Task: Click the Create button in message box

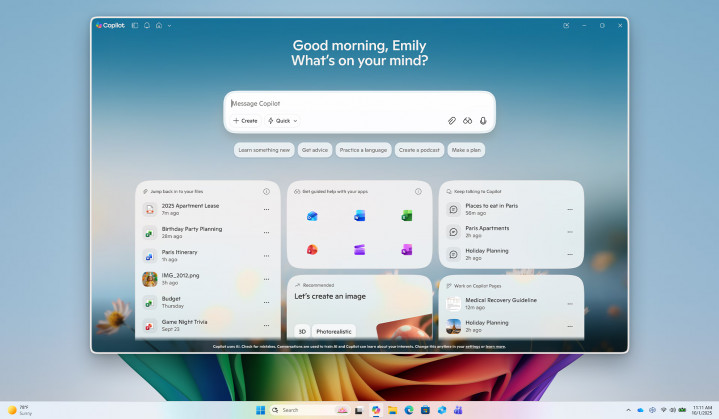Action: coord(245,120)
